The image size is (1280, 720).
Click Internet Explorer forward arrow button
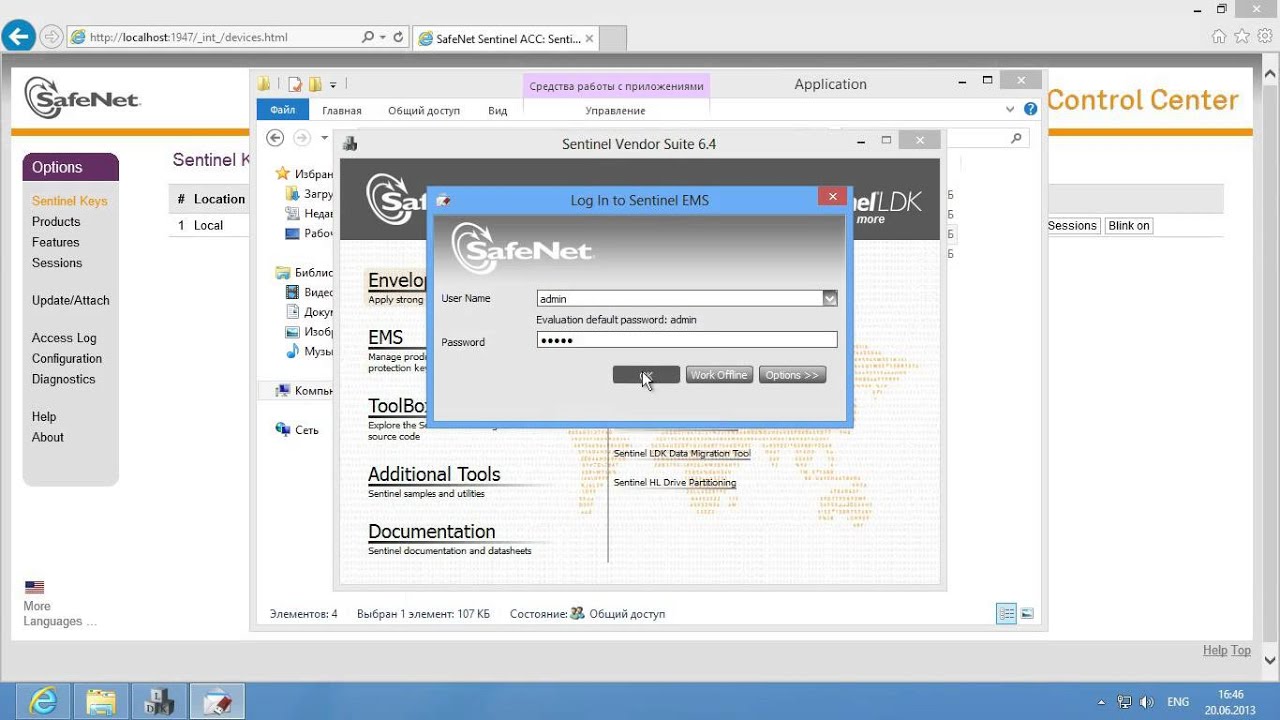pyautogui.click(x=51, y=37)
